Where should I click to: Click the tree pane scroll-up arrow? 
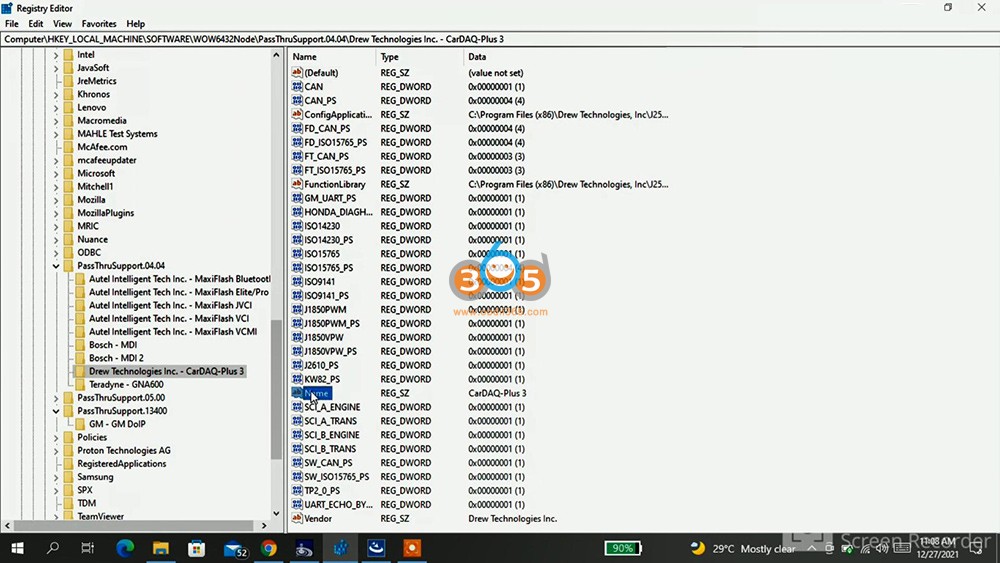click(x=276, y=55)
